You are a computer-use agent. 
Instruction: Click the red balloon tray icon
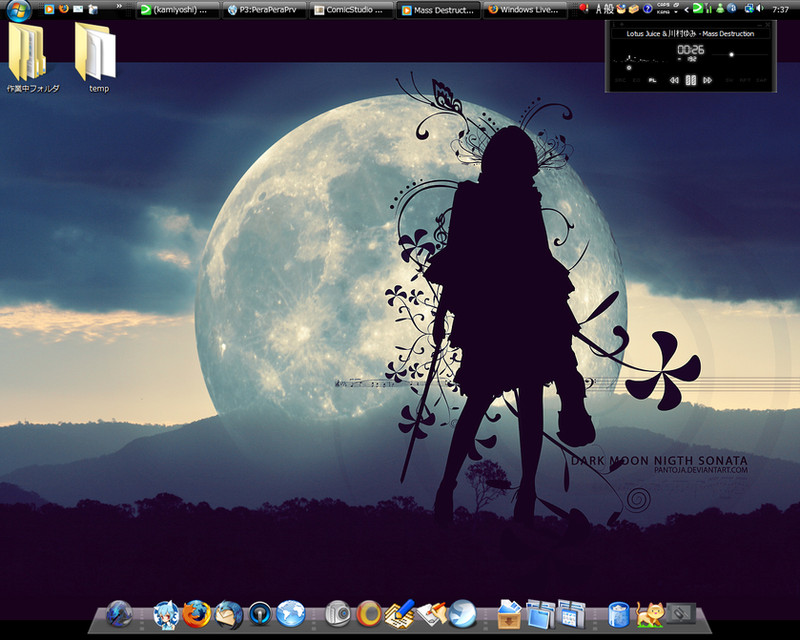tap(584, 8)
